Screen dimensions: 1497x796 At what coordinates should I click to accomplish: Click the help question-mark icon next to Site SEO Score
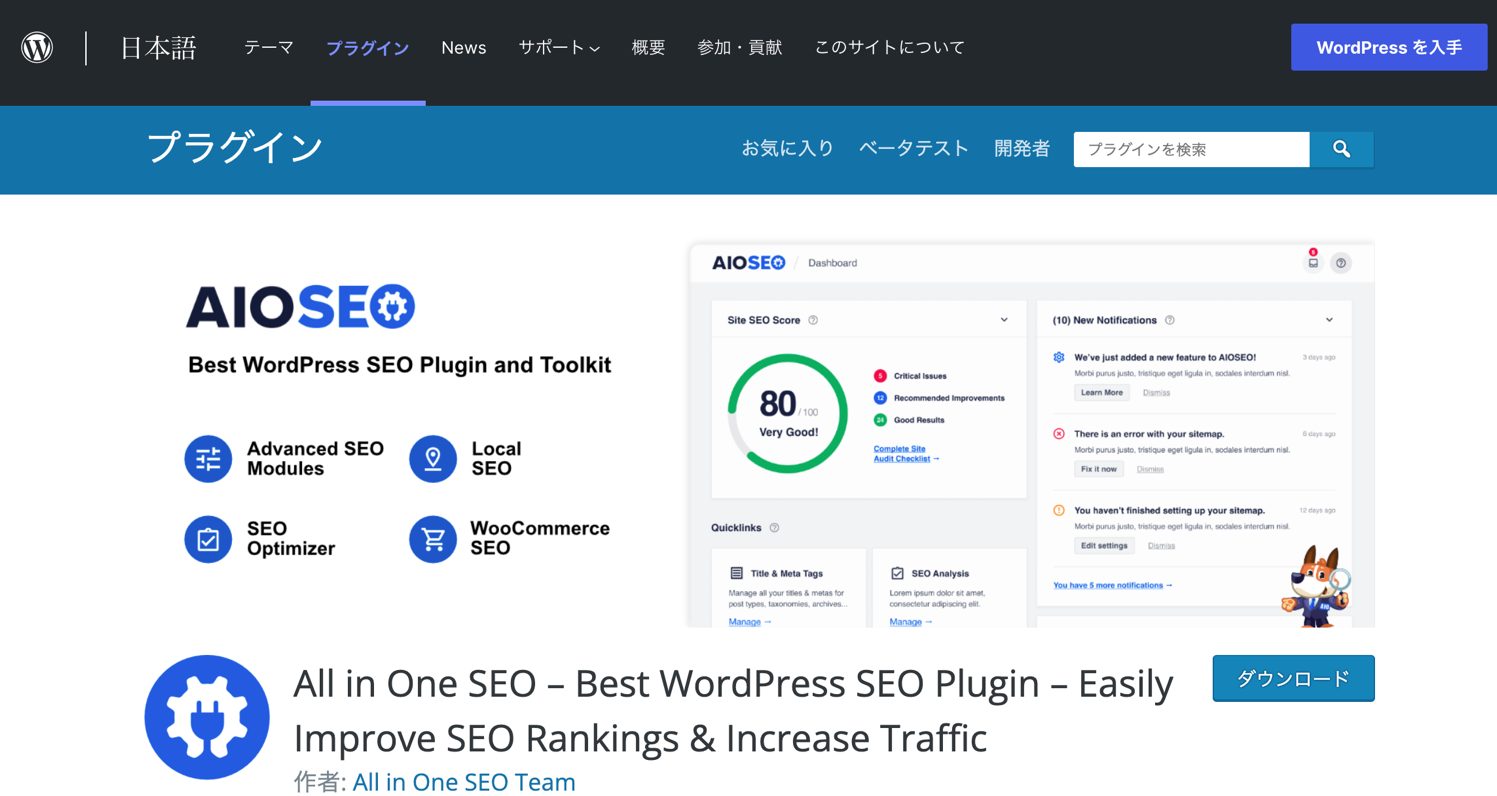[813, 320]
